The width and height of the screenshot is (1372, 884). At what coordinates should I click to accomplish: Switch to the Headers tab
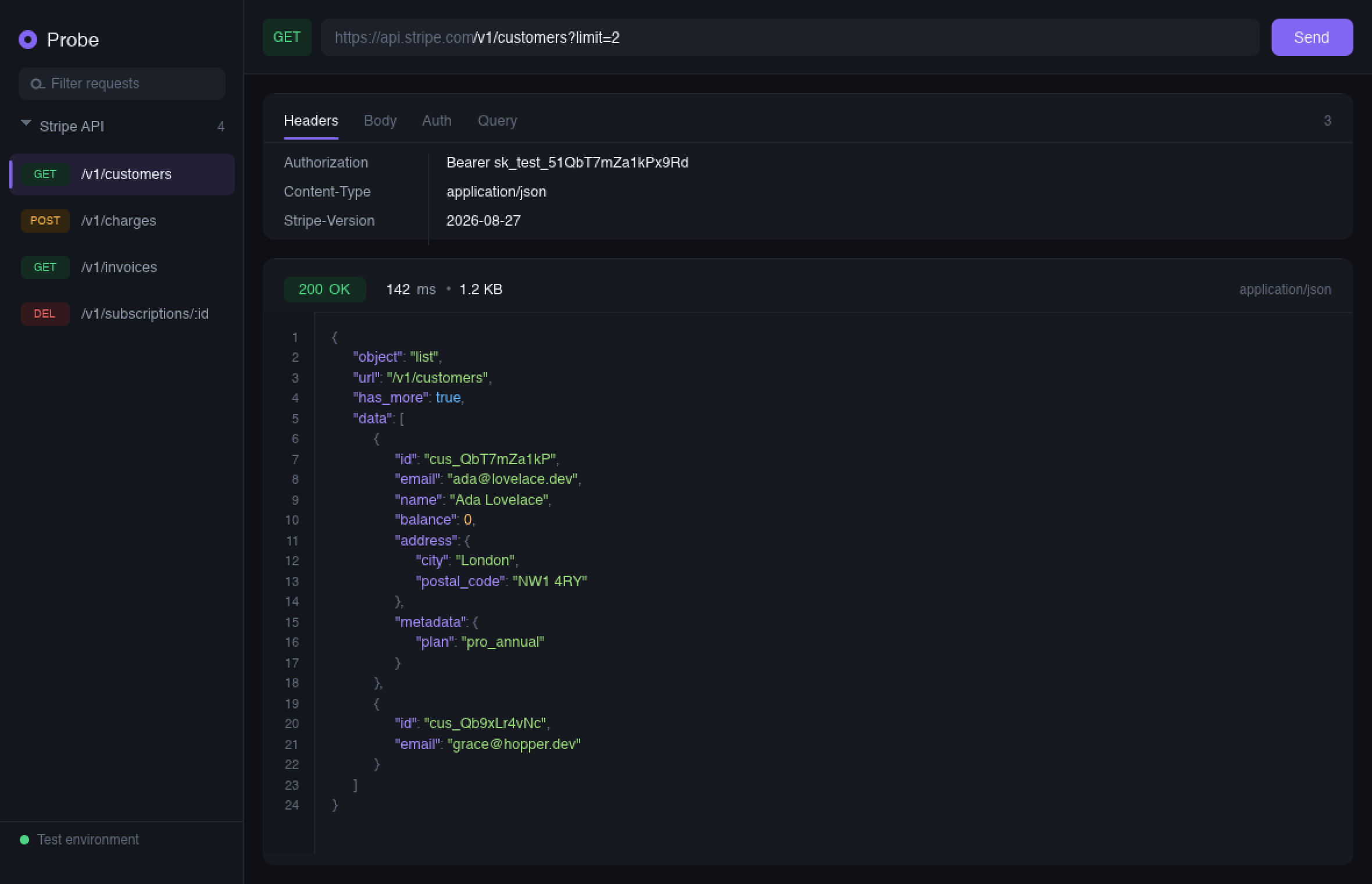coord(311,120)
